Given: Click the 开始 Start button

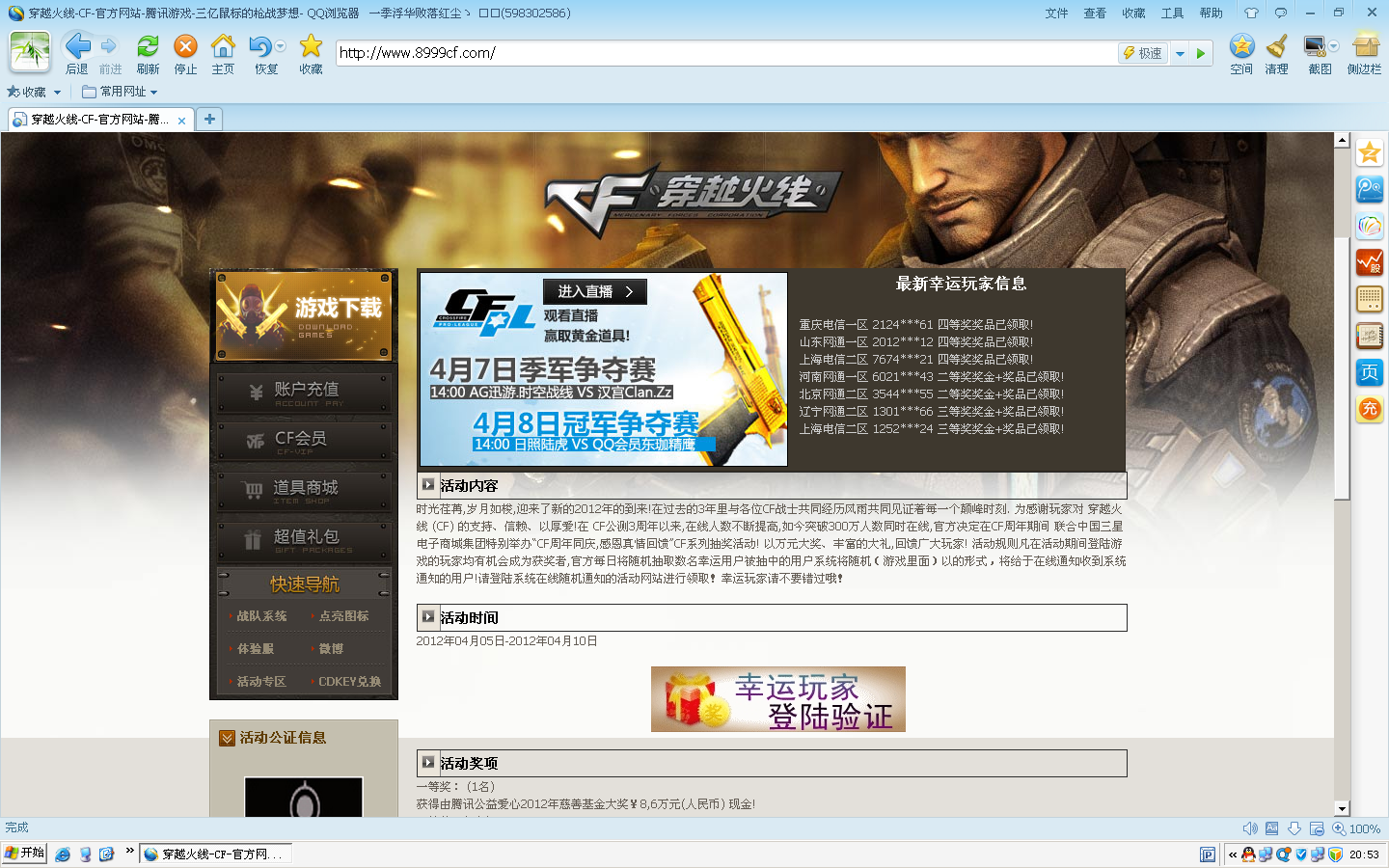Looking at the screenshot, I should tap(25, 854).
